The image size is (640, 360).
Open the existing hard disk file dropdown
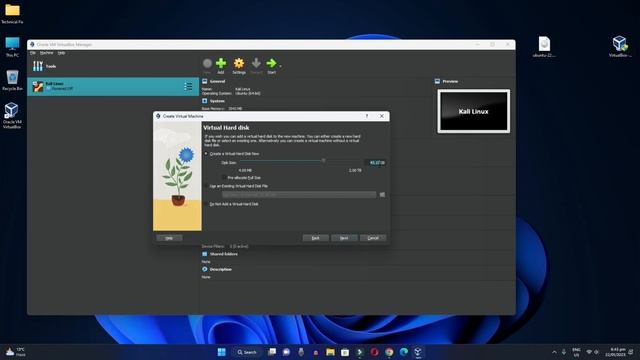coord(299,195)
